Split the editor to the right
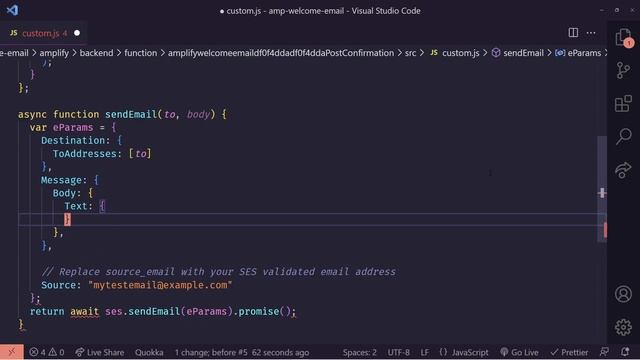This screenshot has width=640, height=360. click(573, 33)
